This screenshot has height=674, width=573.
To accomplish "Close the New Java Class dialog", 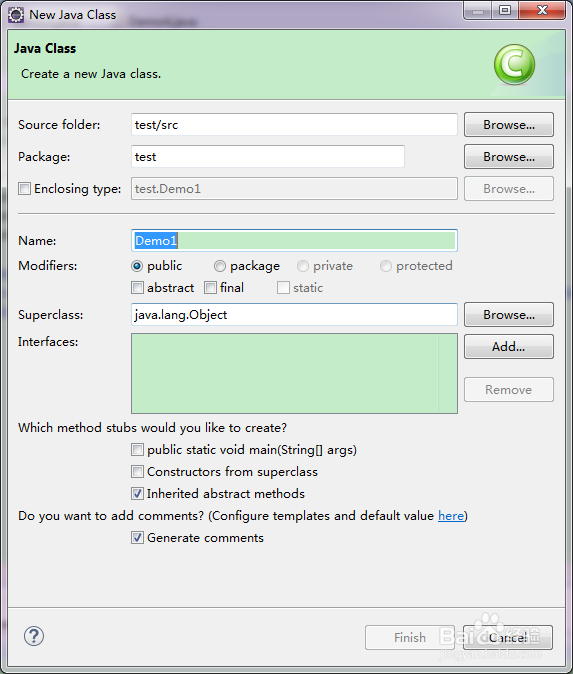I will click(542, 10).
